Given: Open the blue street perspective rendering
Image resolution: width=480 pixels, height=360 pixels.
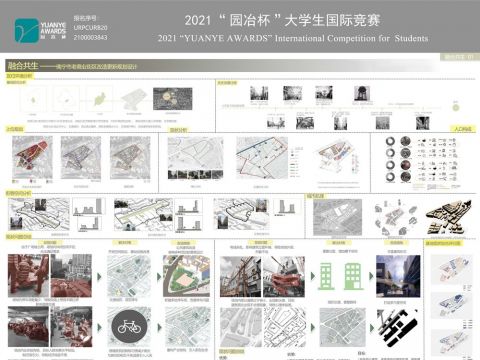Looking at the screenshot, I should 398,276.
